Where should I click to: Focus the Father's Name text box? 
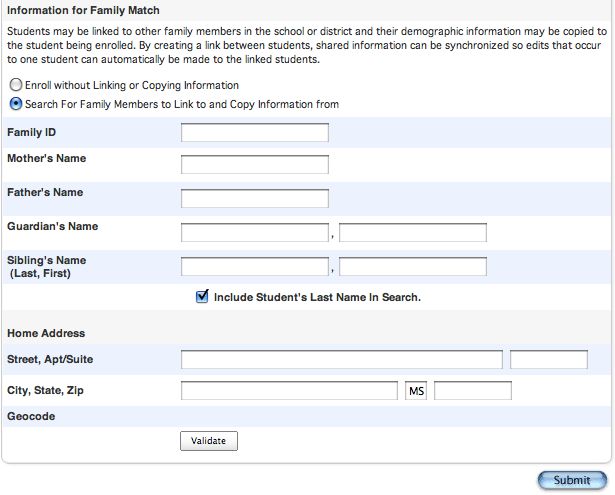click(255, 198)
